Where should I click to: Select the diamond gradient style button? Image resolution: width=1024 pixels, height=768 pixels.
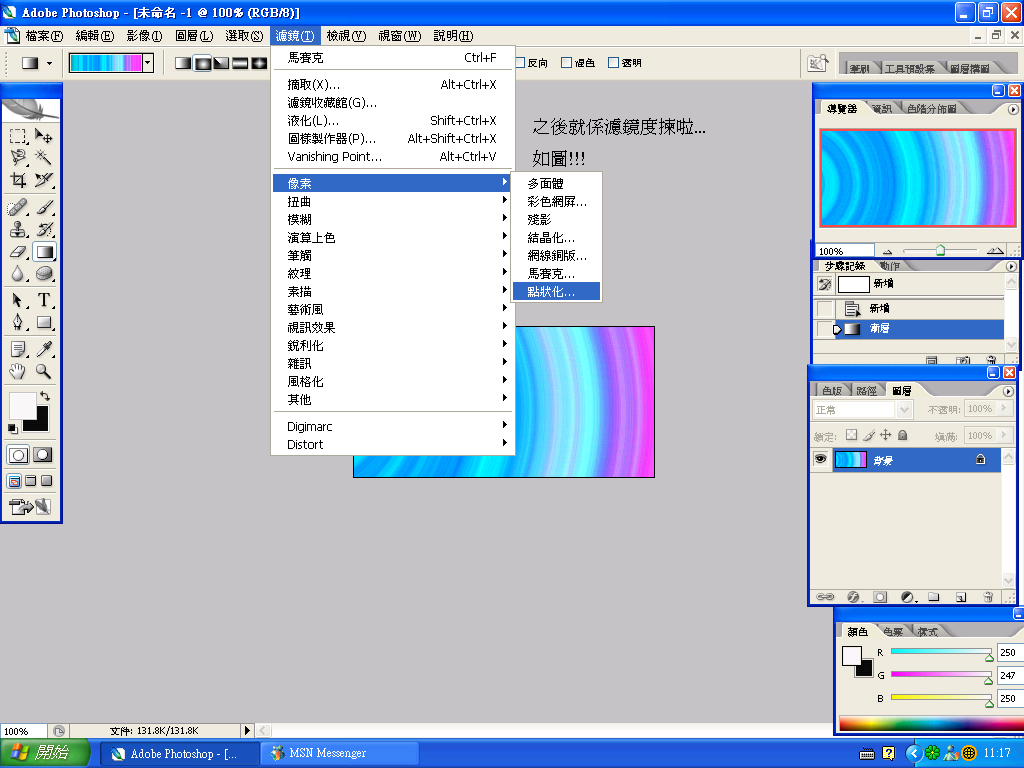259,63
